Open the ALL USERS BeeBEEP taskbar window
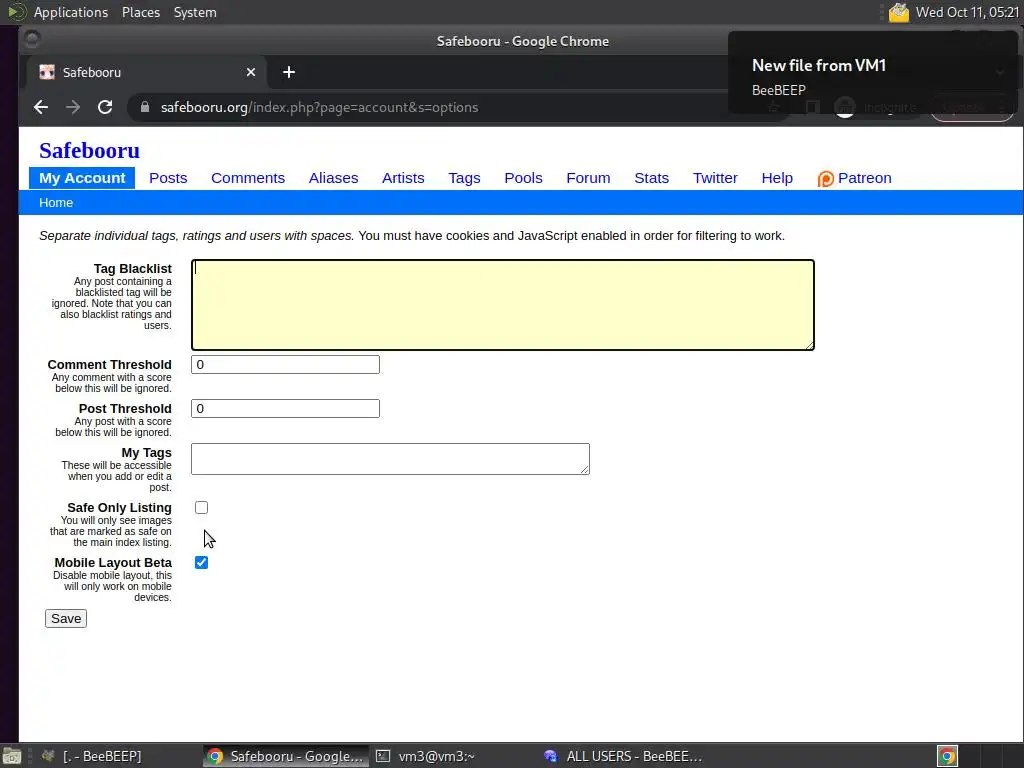Image resolution: width=1024 pixels, height=768 pixels. click(622, 756)
